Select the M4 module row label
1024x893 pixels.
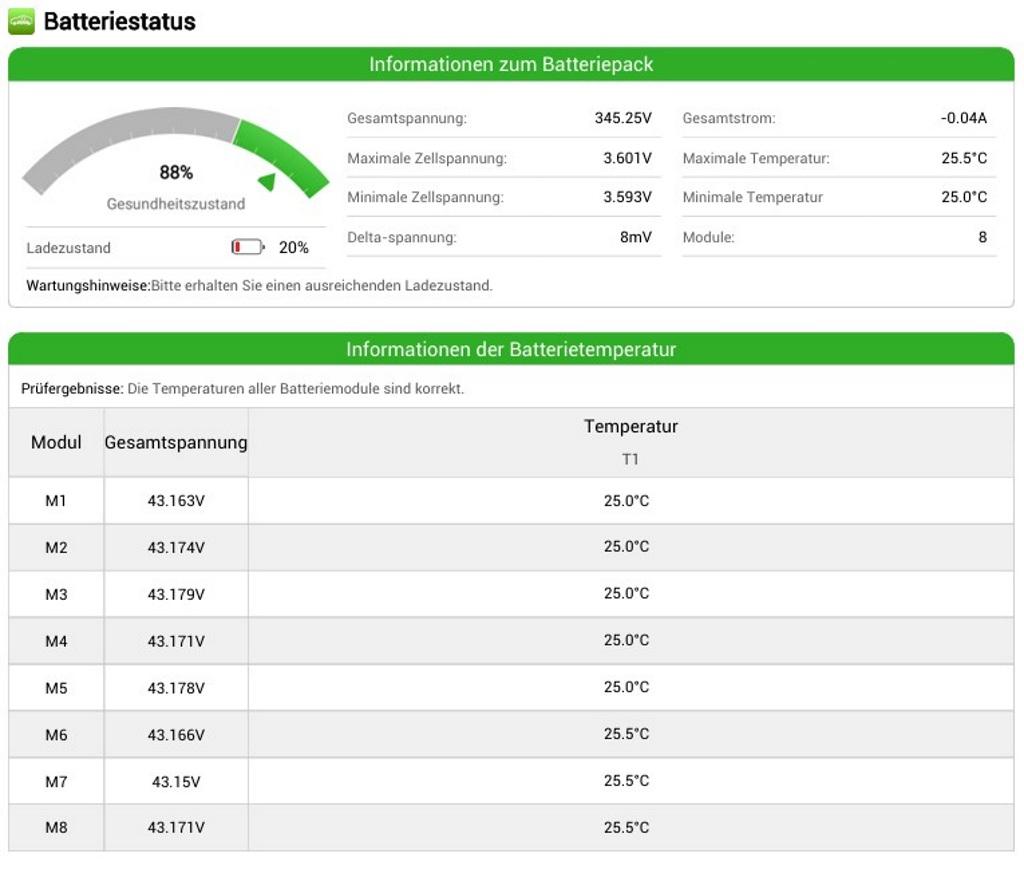[x=56, y=641]
